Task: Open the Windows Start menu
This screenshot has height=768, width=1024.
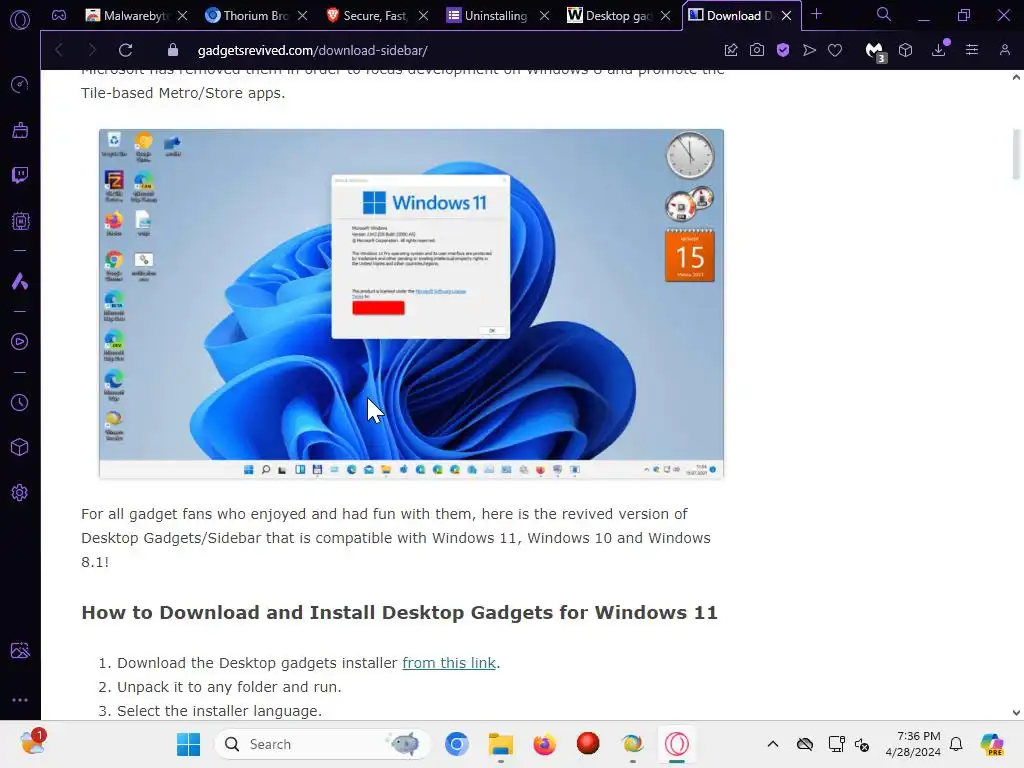Action: [x=189, y=744]
